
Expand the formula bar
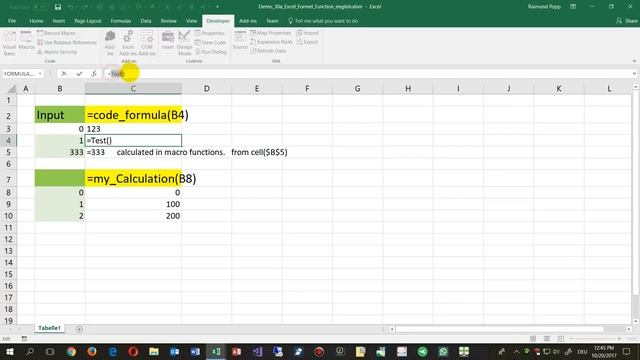pyautogui.click(x=634, y=74)
